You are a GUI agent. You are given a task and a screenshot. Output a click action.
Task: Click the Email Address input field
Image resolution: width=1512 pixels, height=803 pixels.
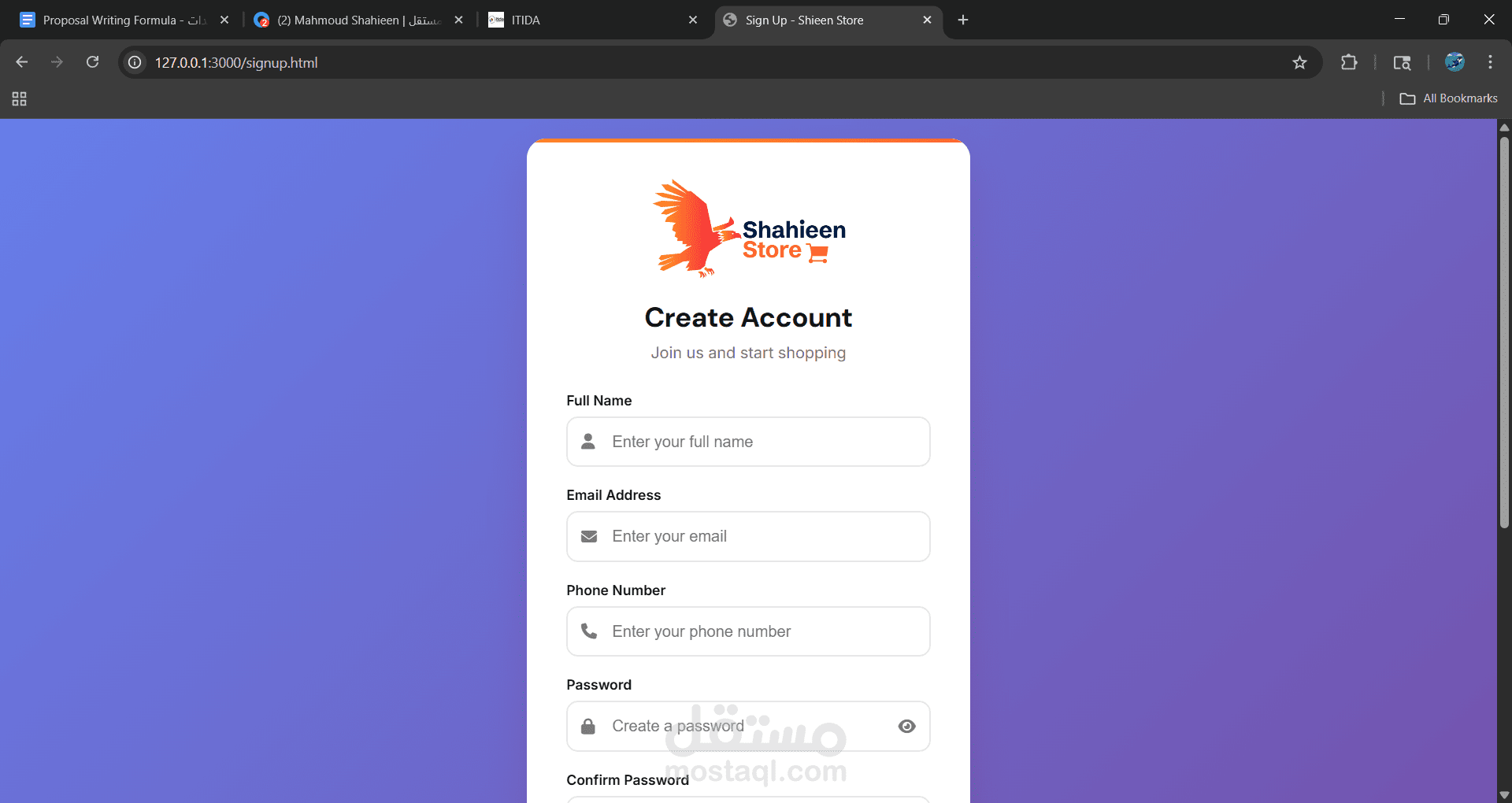pos(748,536)
